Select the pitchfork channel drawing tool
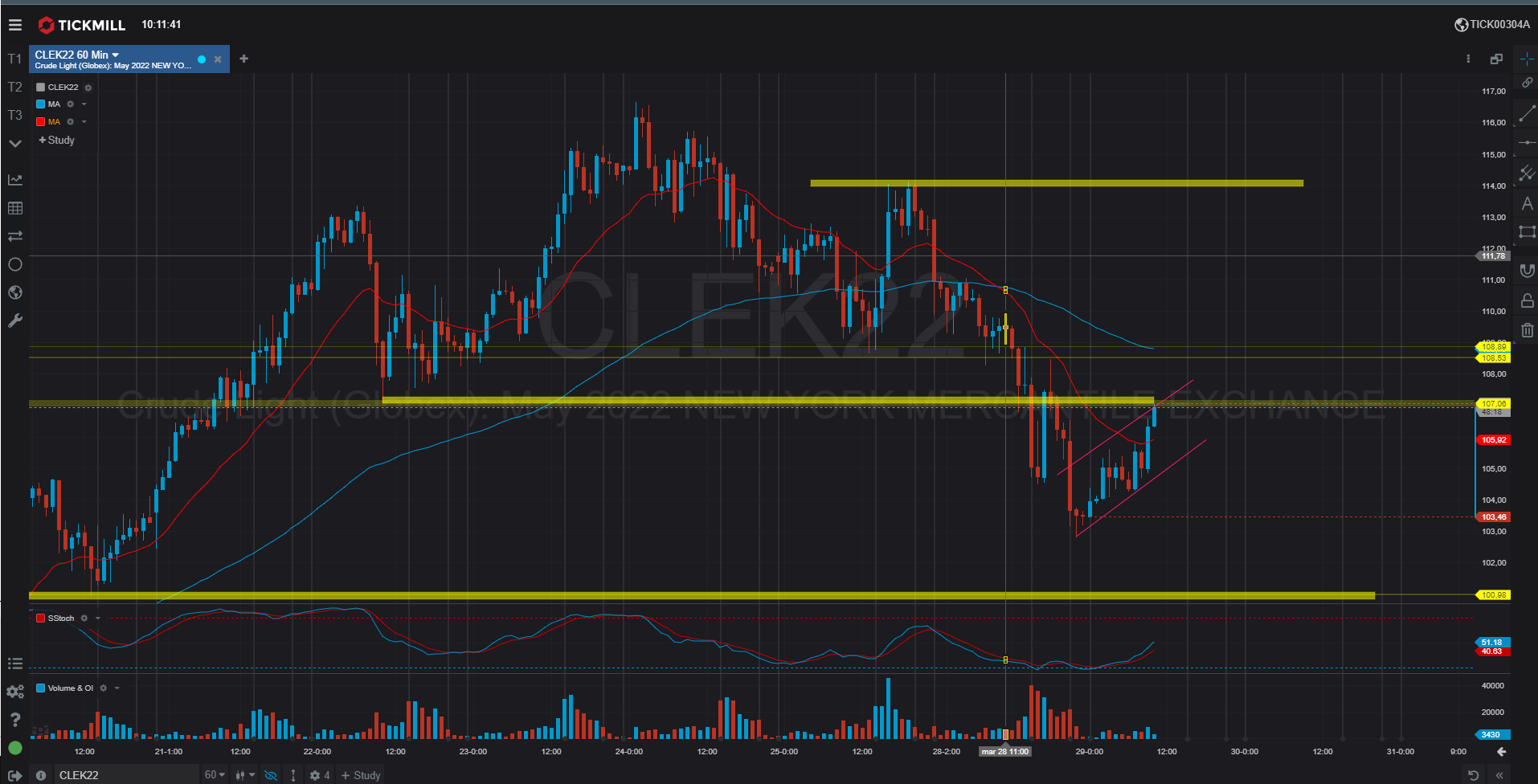 pos(1527,174)
